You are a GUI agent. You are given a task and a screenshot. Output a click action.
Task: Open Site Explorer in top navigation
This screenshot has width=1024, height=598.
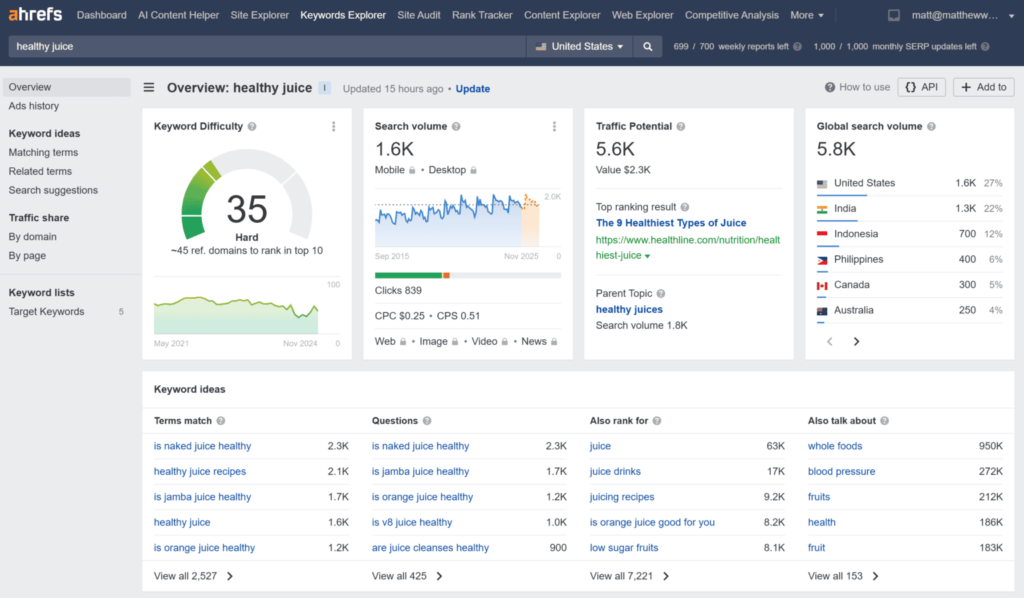(x=259, y=15)
